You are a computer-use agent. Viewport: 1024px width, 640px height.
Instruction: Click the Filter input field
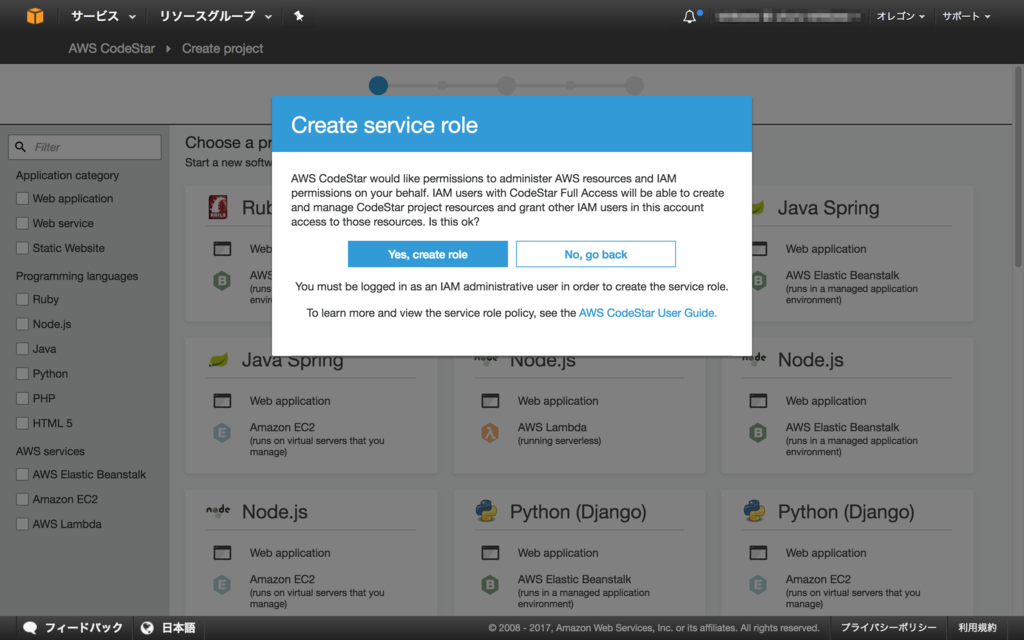(x=85, y=147)
